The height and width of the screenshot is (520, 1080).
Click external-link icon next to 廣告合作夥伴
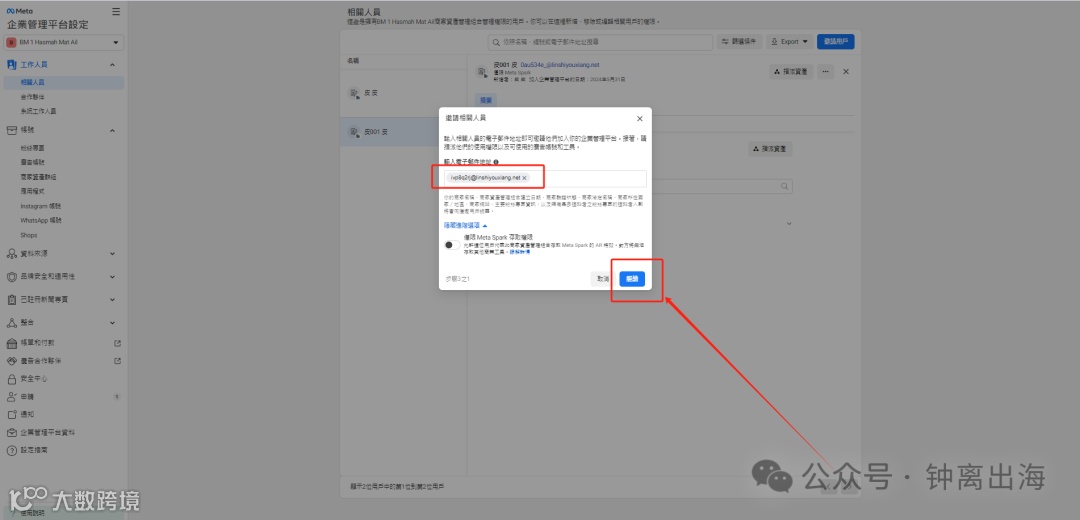point(116,361)
